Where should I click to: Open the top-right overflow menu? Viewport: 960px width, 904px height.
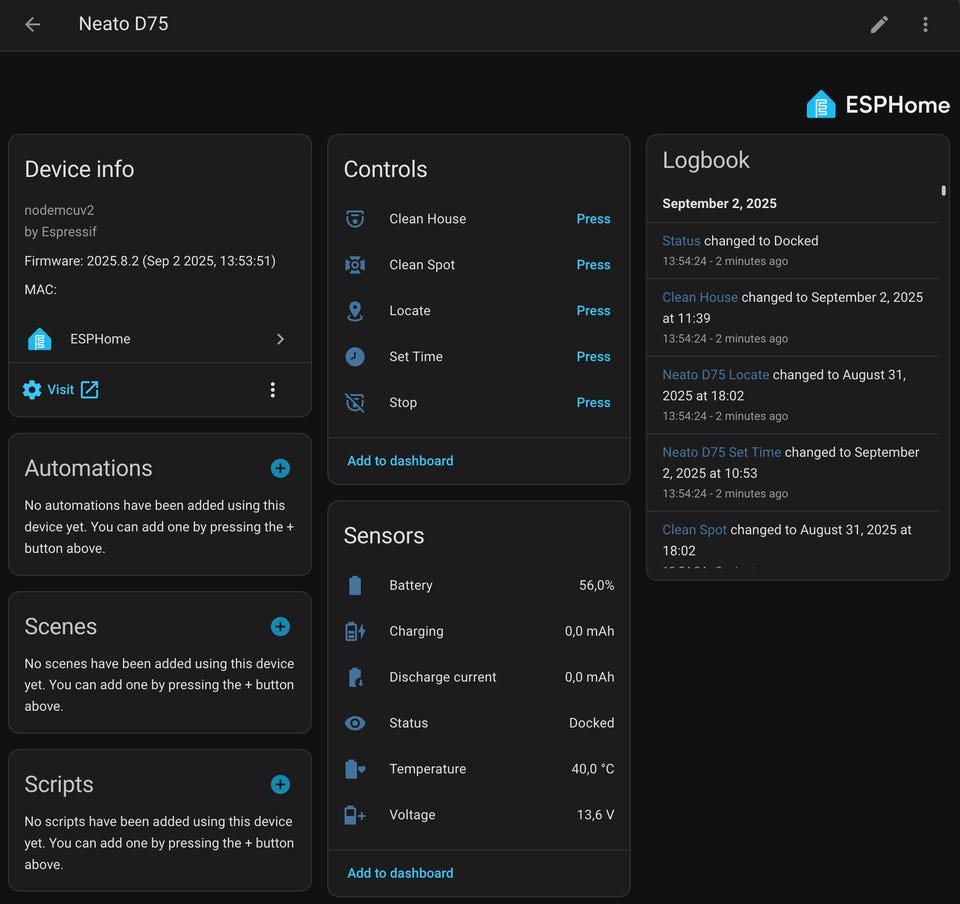click(x=925, y=24)
